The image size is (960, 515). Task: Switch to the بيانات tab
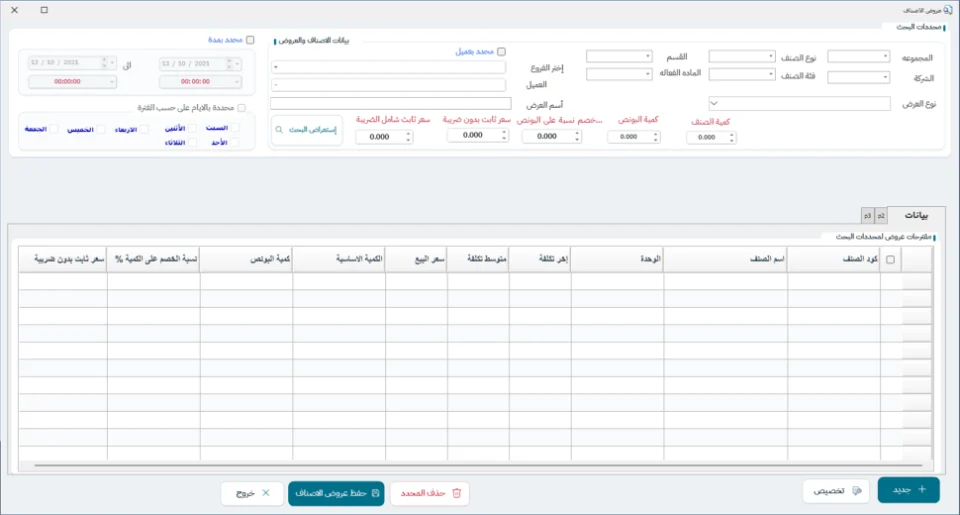click(916, 215)
